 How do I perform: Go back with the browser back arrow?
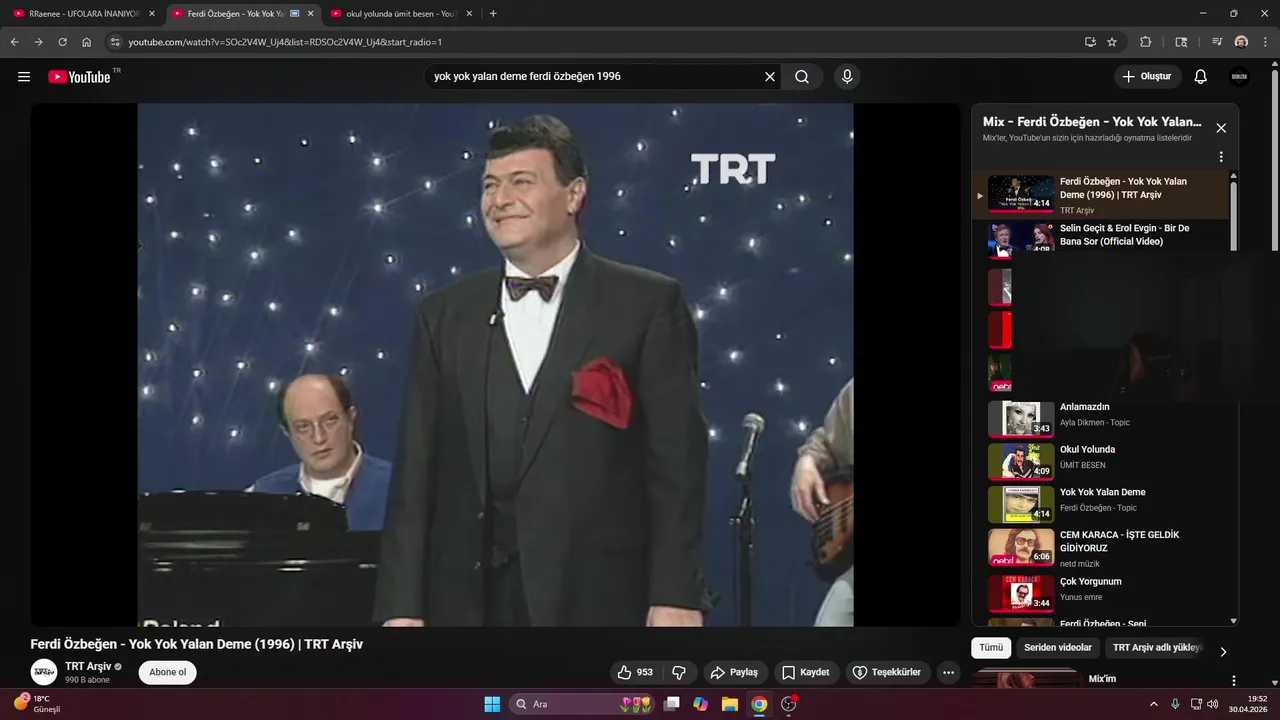tap(15, 42)
